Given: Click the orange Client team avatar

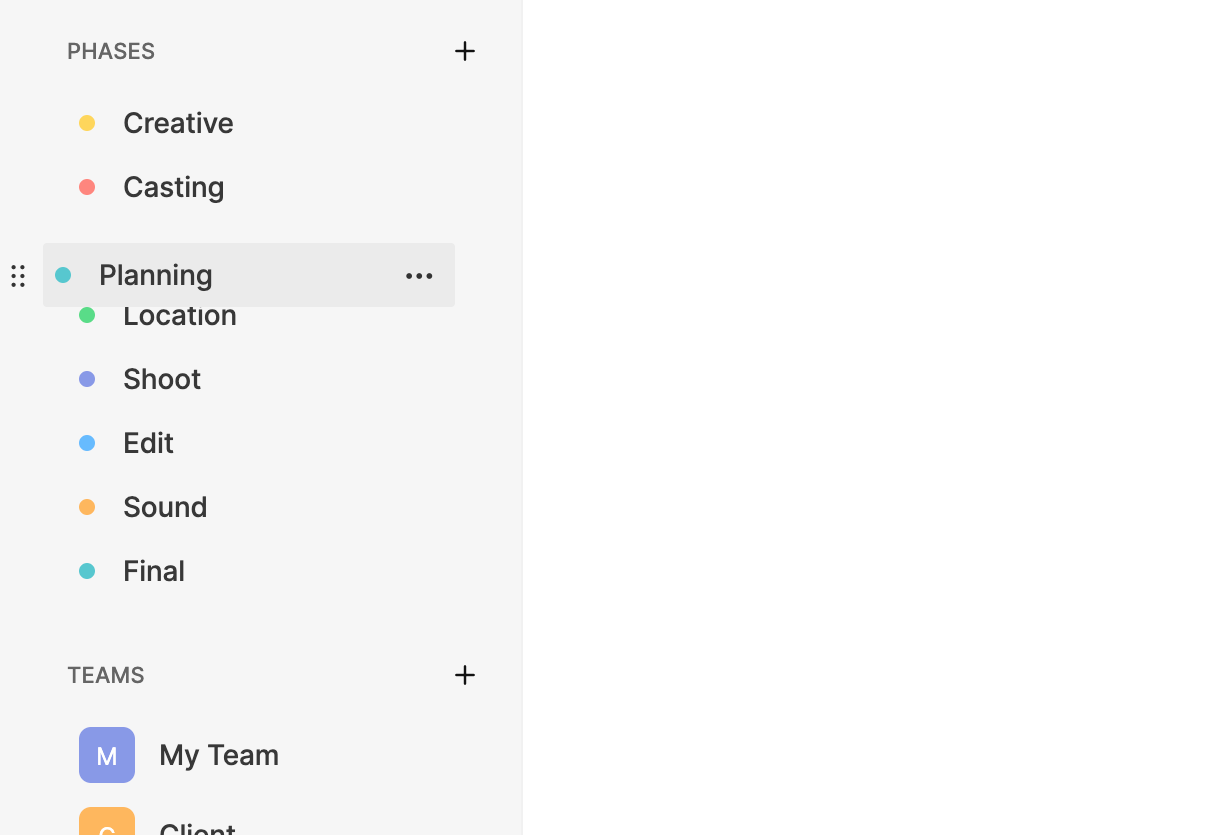Looking at the screenshot, I should (x=107, y=822).
